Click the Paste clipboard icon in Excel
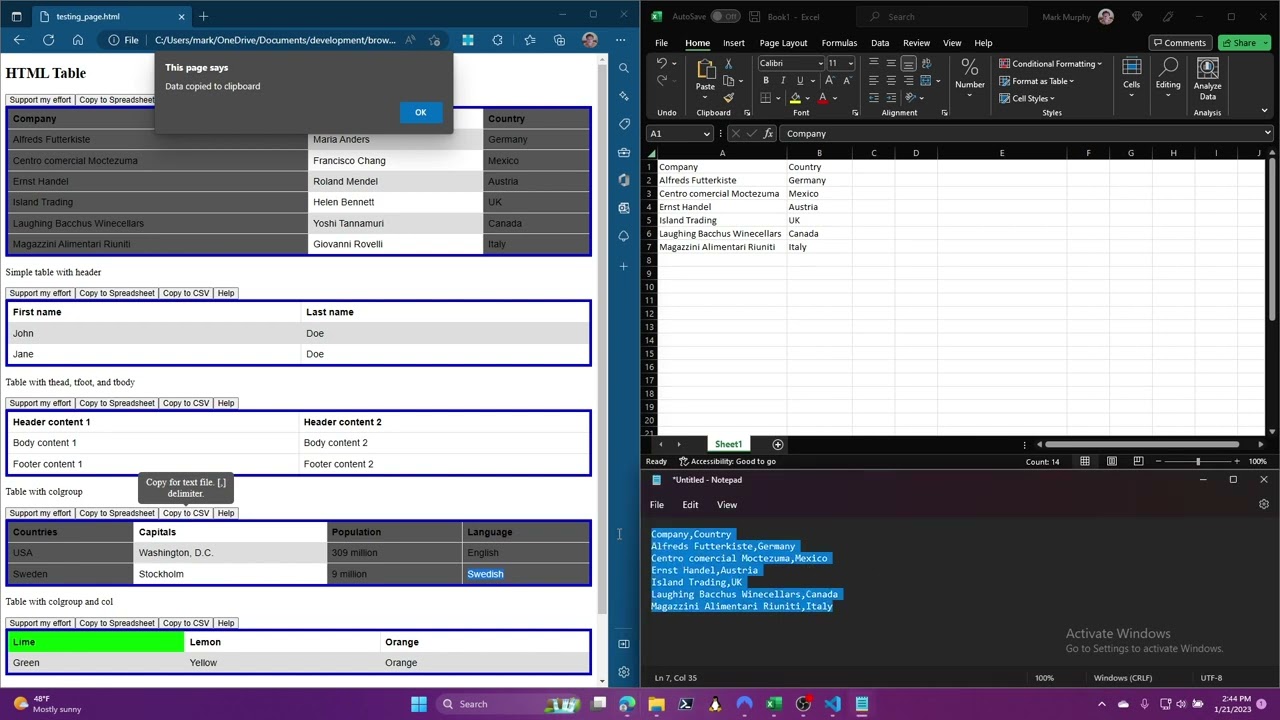This screenshot has width=1280, height=720. 705,69
